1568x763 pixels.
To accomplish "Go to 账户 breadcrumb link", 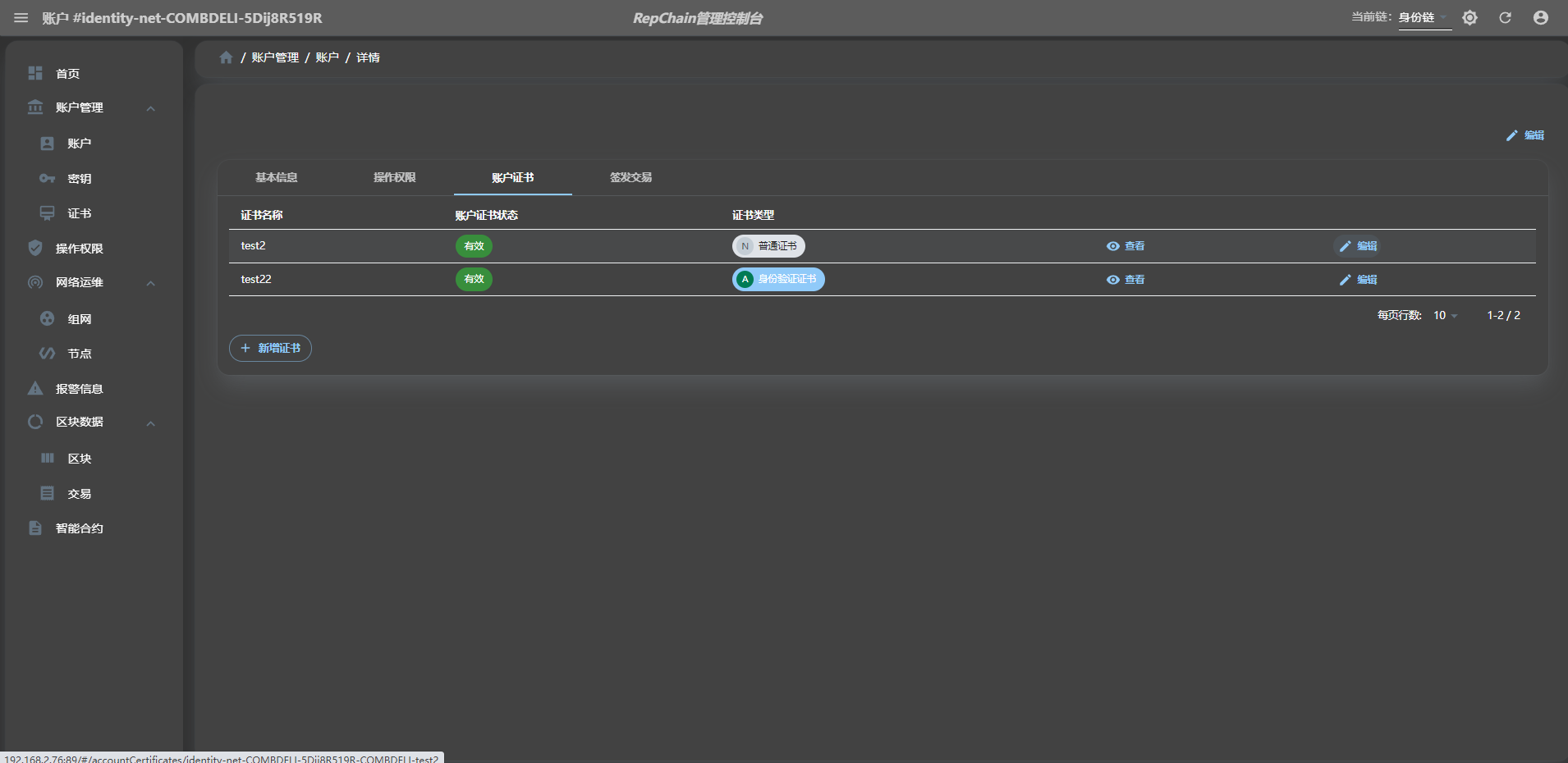I will pyautogui.click(x=327, y=57).
